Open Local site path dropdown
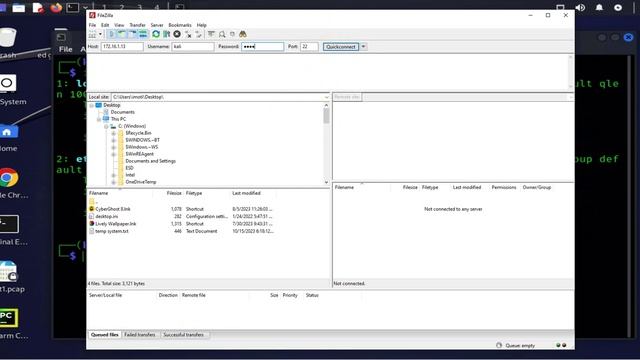The width and height of the screenshot is (640, 360). [x=326, y=97]
